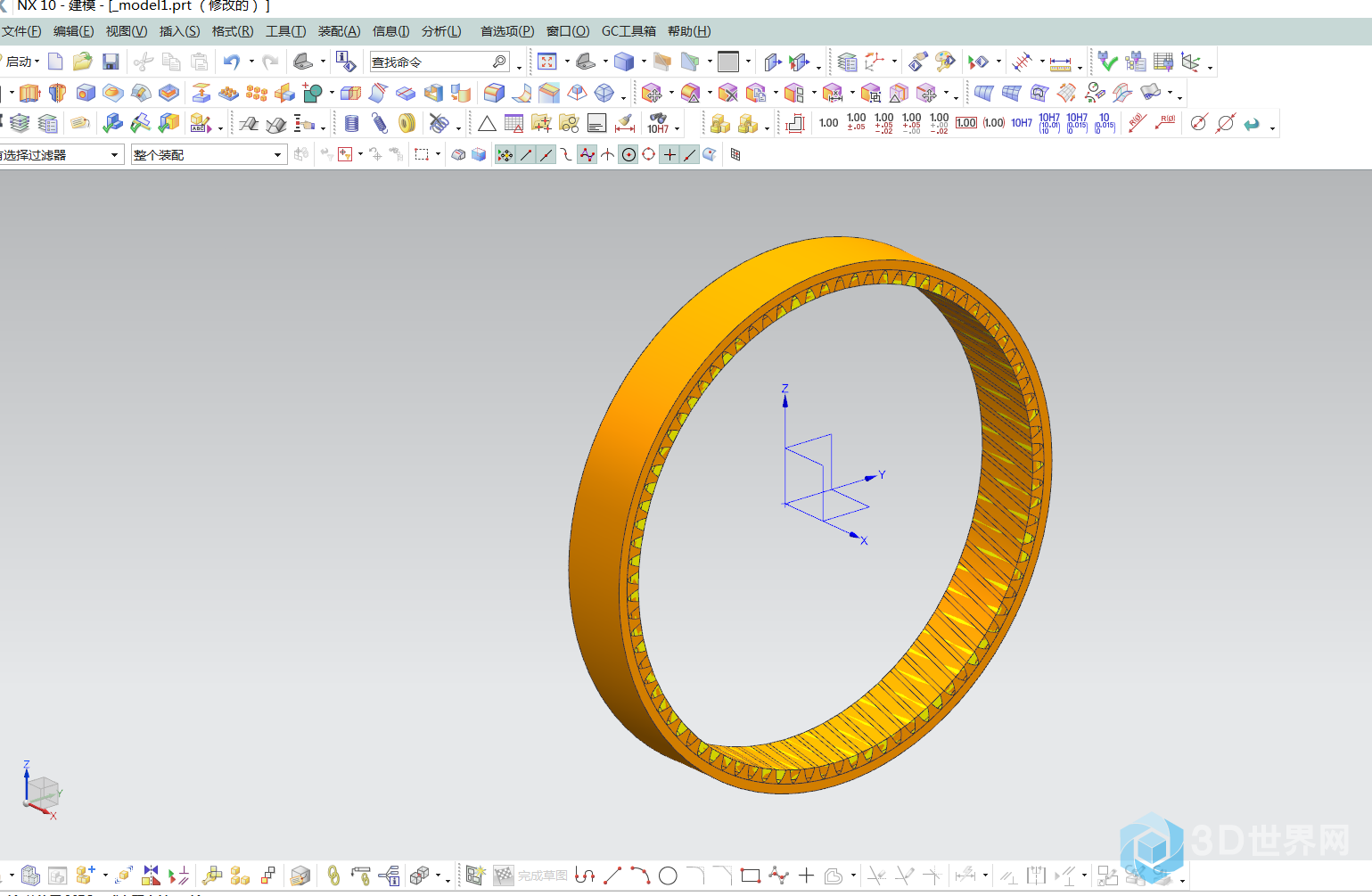
Task: Toggle Existing Point snap plus icon
Action: point(670,154)
